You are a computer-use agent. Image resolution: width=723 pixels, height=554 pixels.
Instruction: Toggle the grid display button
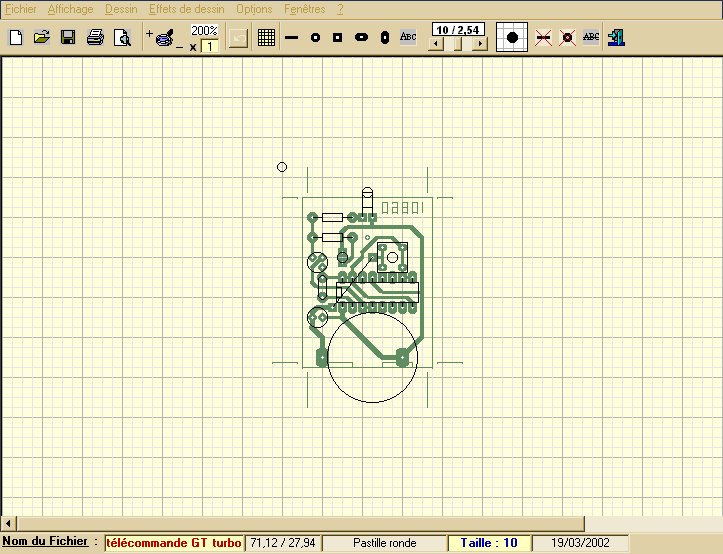pyautogui.click(x=266, y=38)
